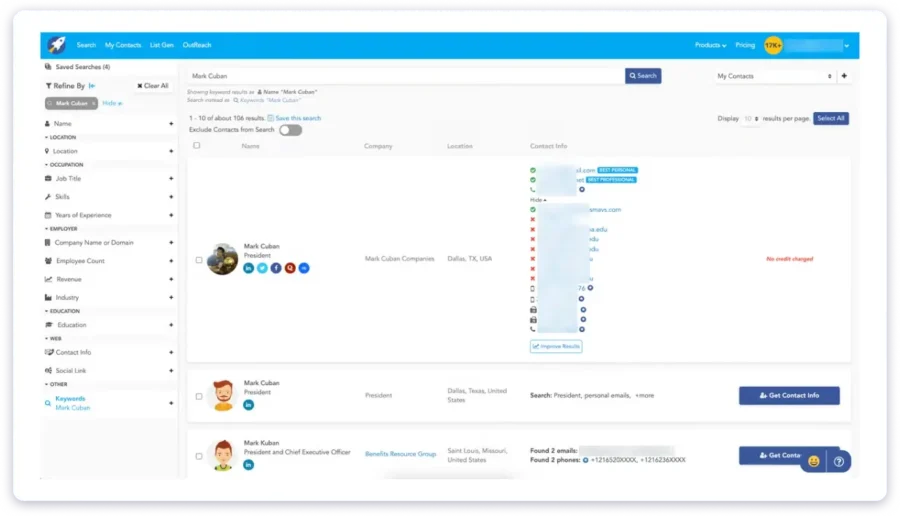Check the select-all checkbox in table header
Viewport: 900px width, 517px height.
(x=197, y=146)
